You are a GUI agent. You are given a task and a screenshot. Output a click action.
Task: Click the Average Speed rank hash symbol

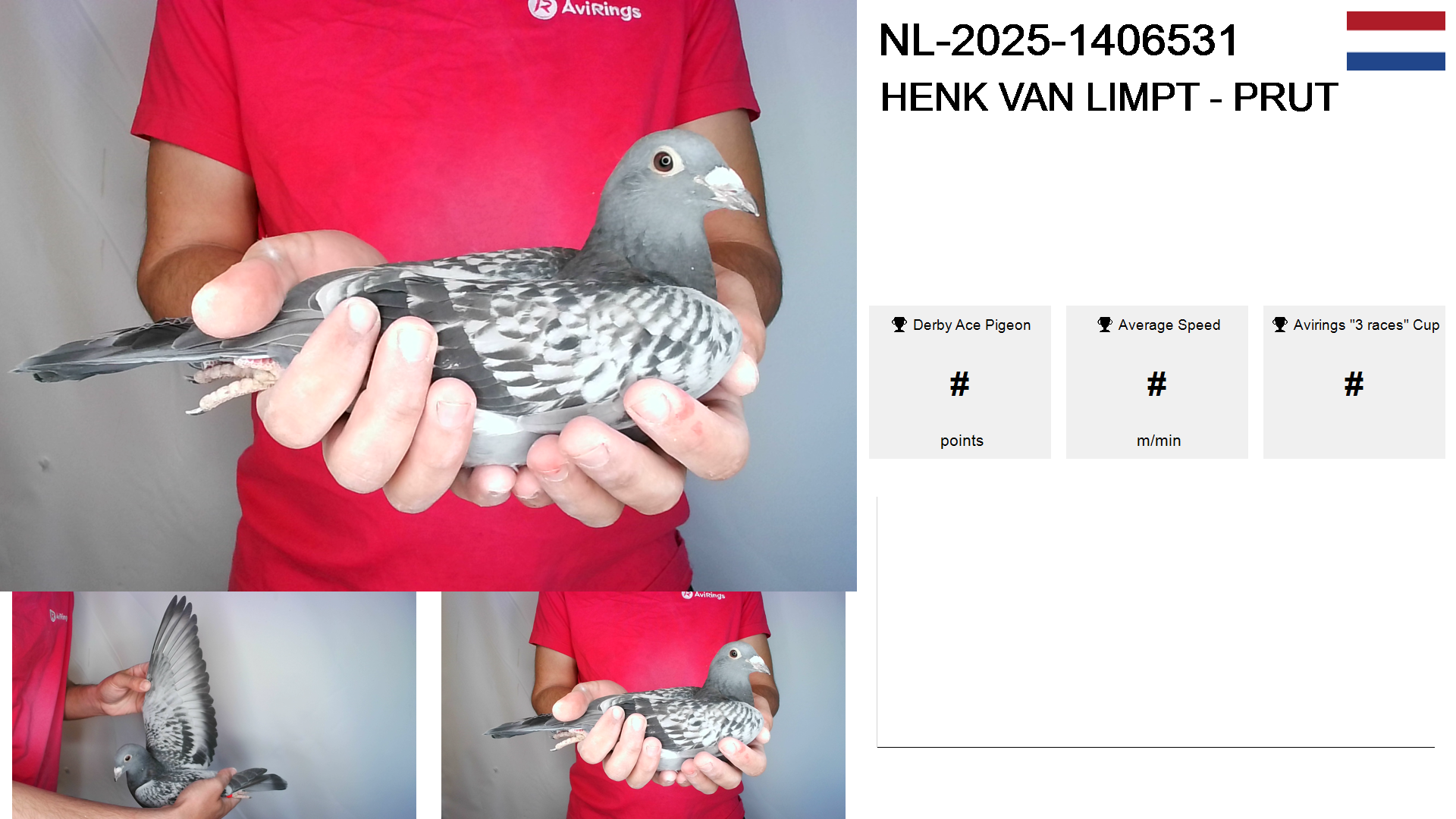[1157, 384]
